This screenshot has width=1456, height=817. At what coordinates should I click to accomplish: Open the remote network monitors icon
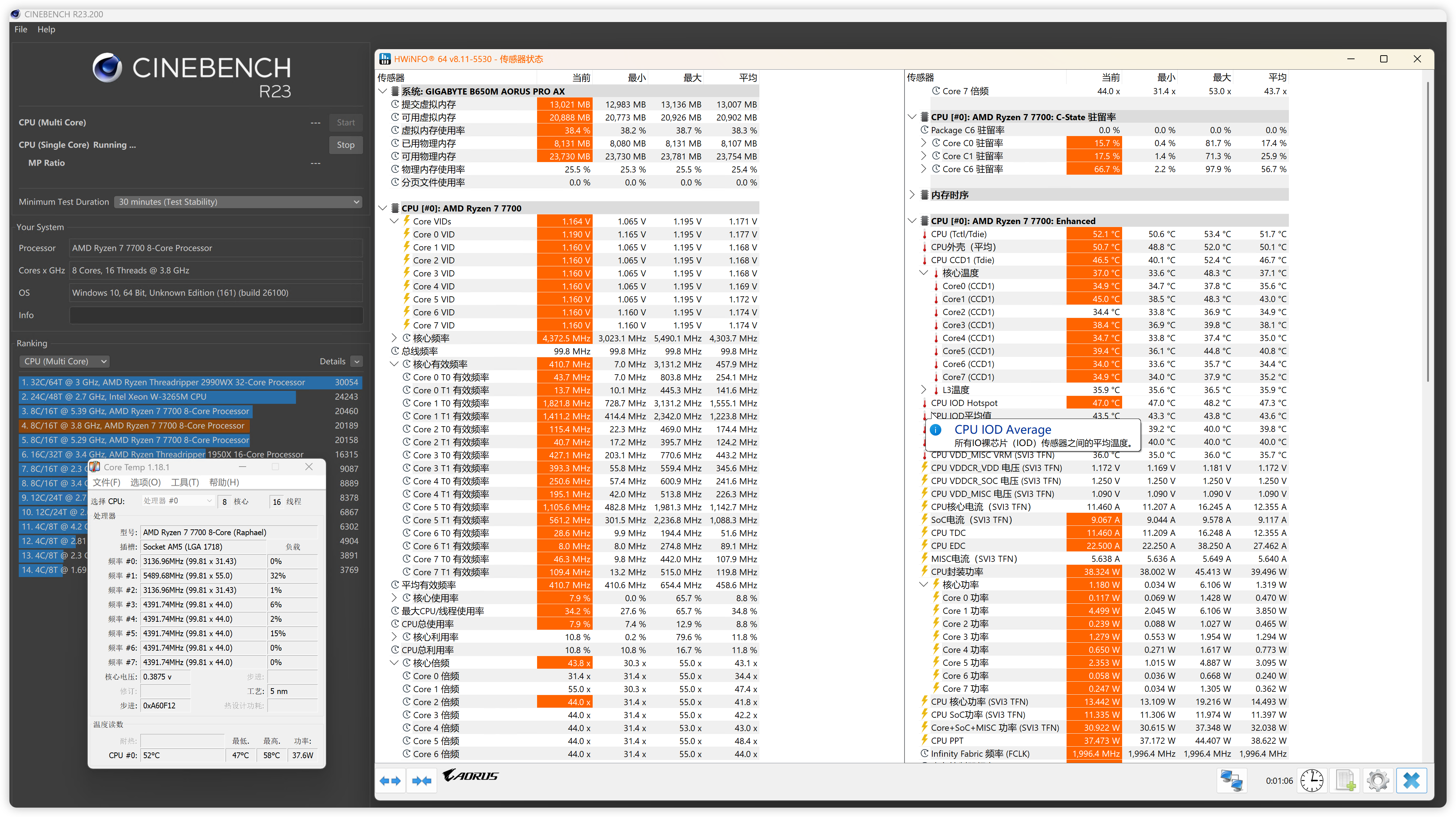tap(1232, 781)
